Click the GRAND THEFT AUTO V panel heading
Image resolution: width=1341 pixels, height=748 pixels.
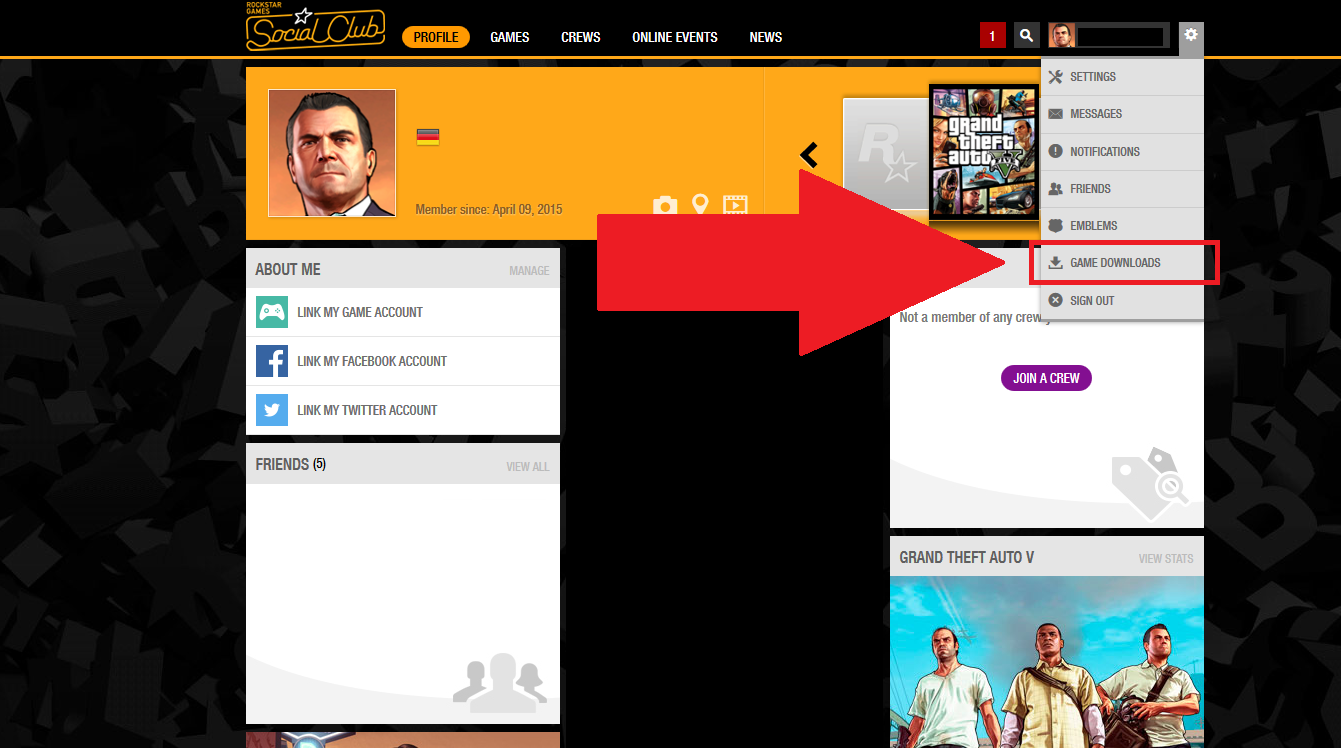967,557
